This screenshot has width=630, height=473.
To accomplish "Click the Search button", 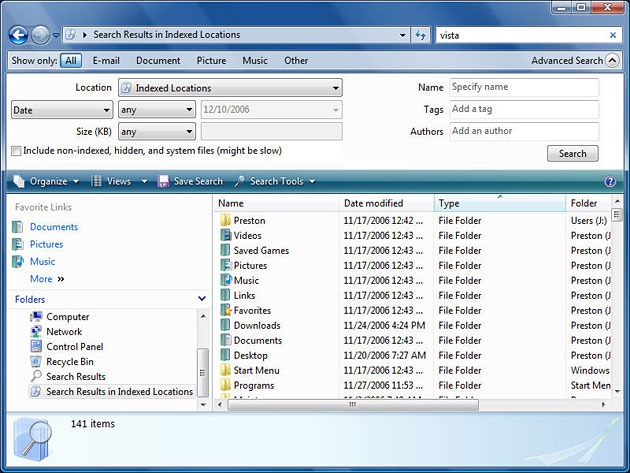I will point(573,154).
